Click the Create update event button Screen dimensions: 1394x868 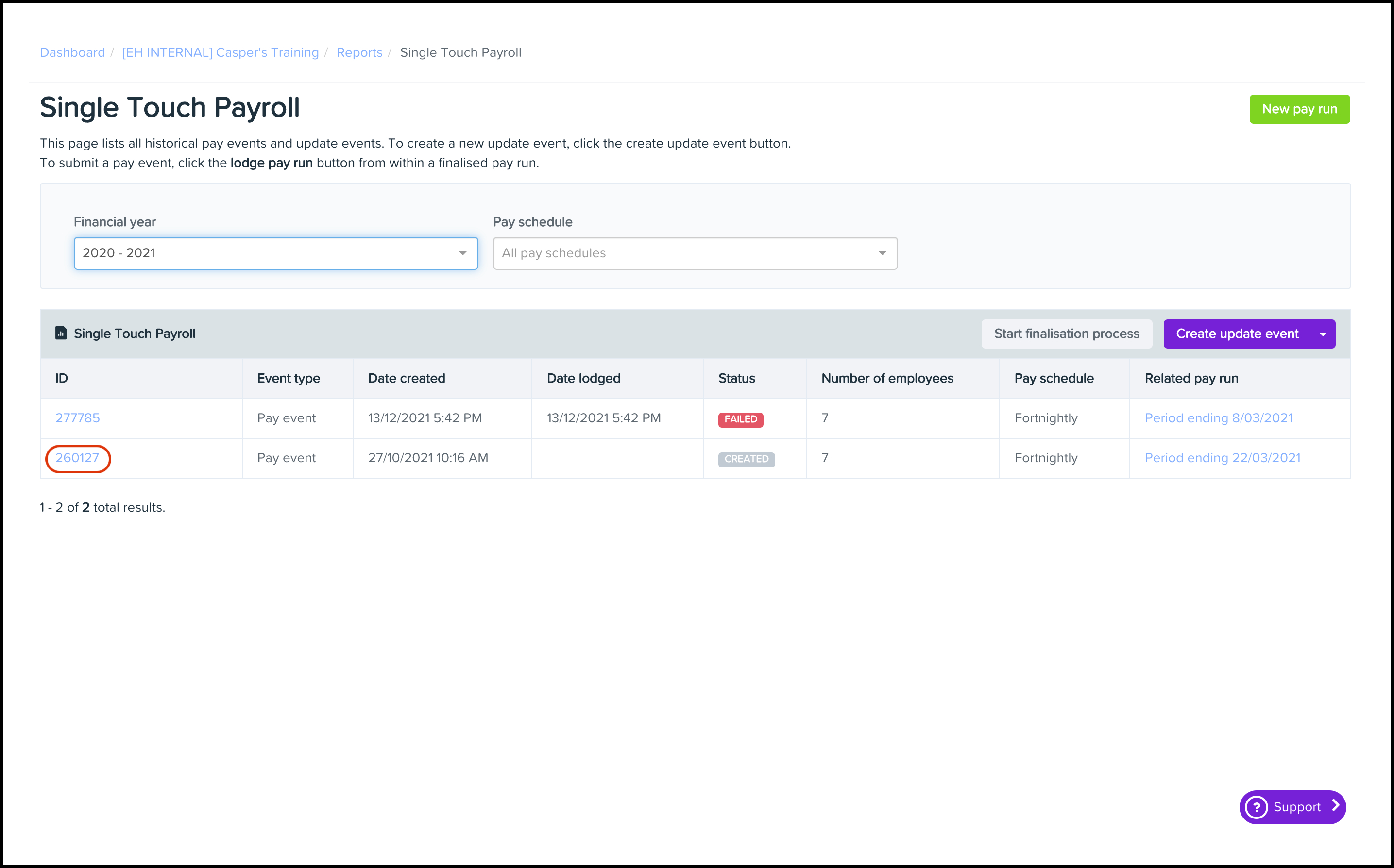(1237, 334)
